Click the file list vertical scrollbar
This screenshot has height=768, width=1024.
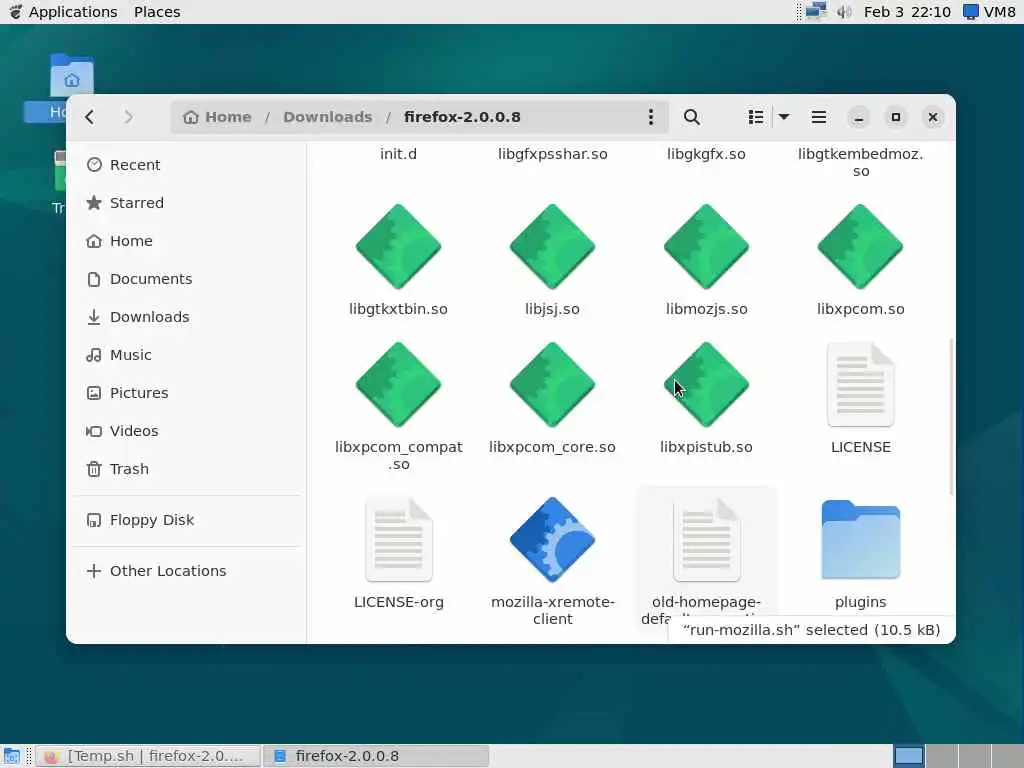click(x=951, y=417)
